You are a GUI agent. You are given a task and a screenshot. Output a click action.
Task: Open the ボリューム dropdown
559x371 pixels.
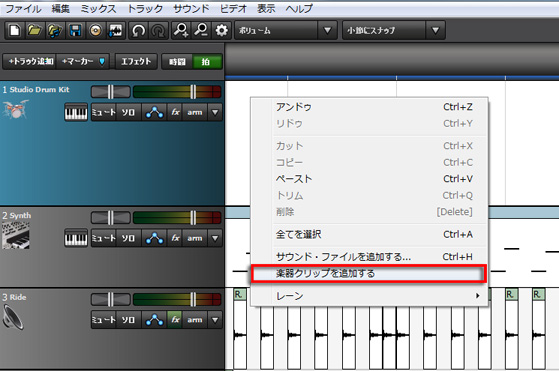285,30
